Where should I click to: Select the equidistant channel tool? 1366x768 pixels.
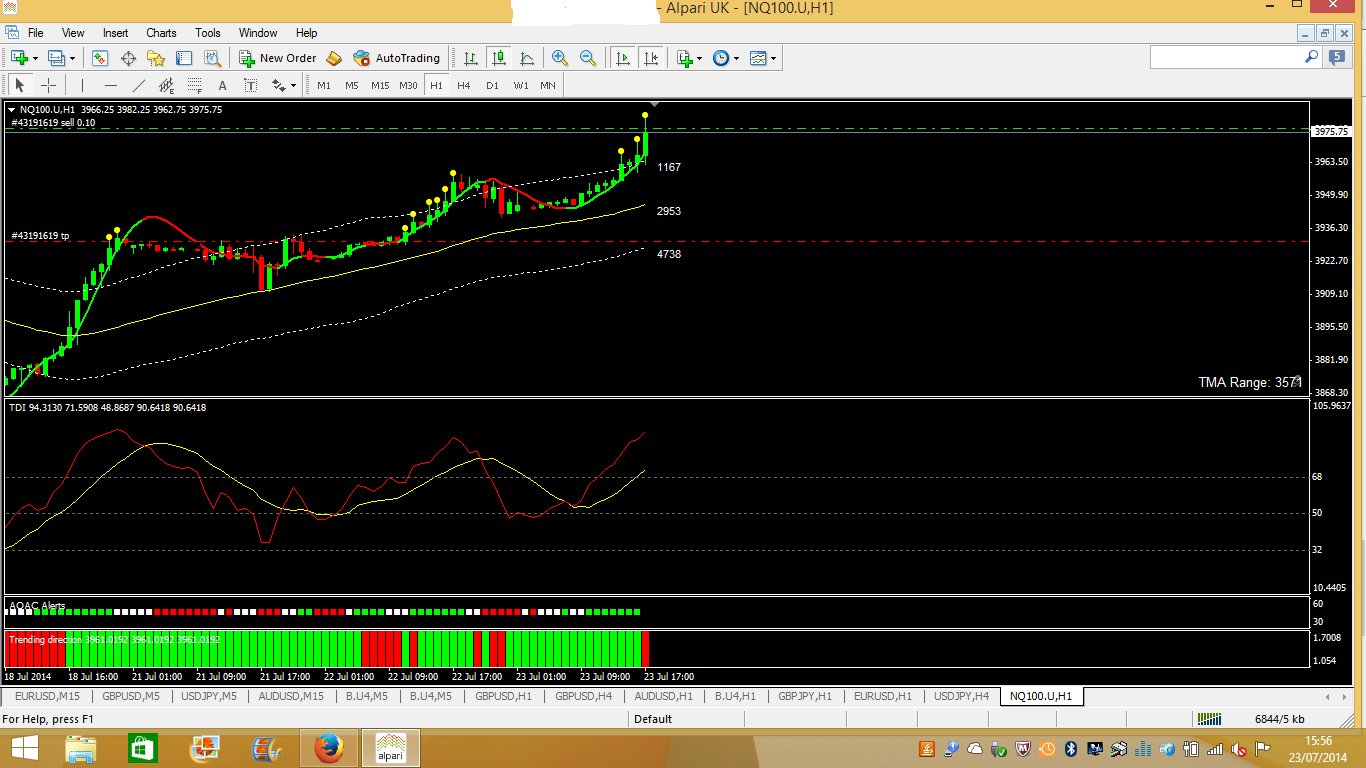166,85
